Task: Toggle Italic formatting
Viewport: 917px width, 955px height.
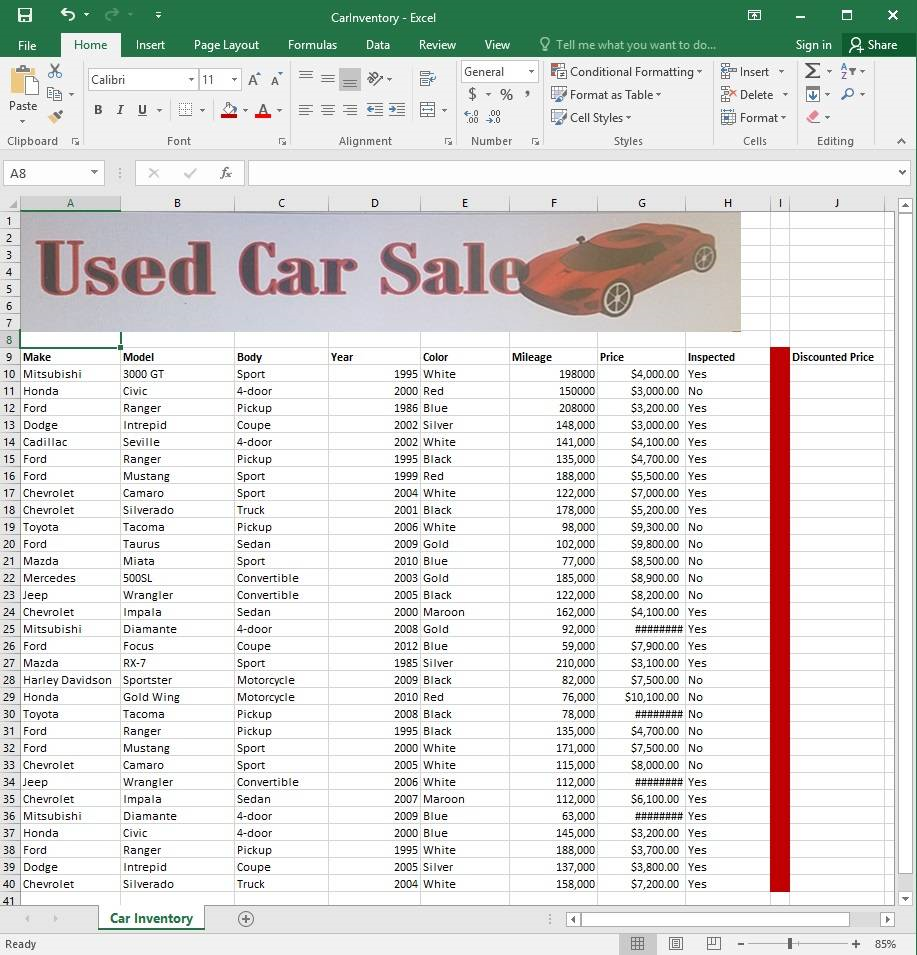Action: click(120, 110)
